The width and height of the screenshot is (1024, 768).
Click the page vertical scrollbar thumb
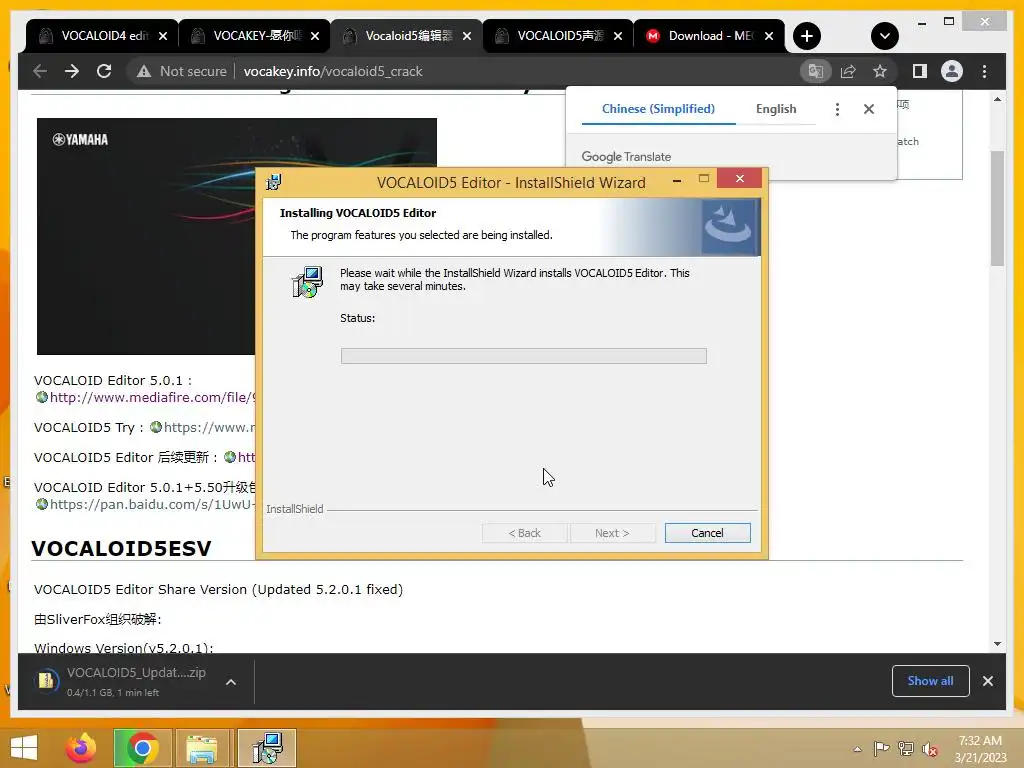tap(997, 208)
